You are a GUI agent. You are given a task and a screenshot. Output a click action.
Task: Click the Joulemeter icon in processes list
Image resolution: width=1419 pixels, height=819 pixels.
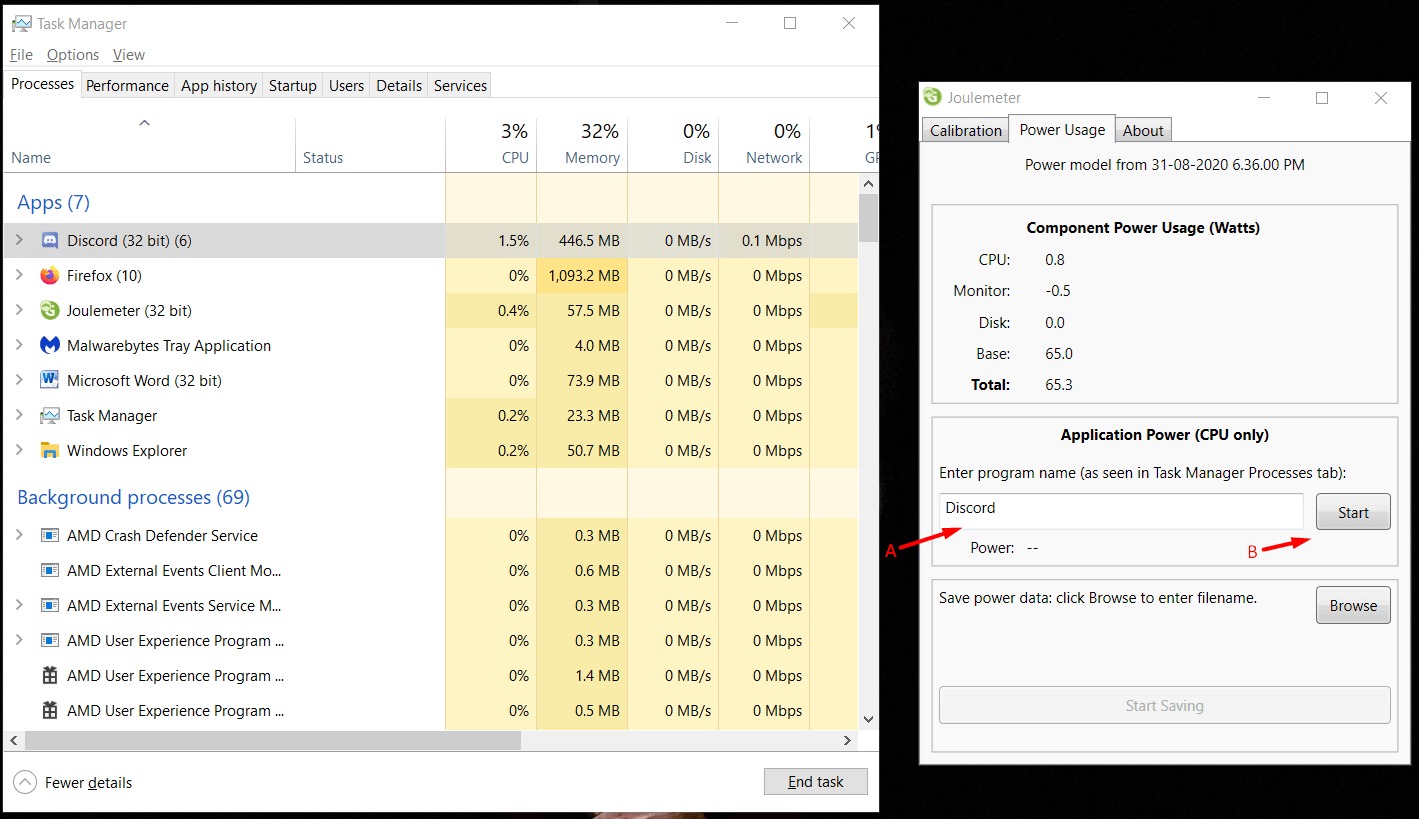click(50, 311)
